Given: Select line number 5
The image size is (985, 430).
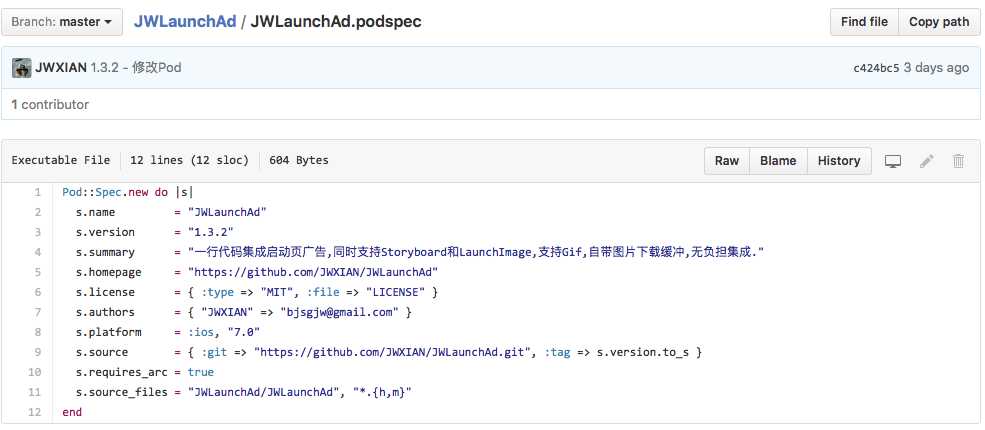Looking at the screenshot, I should 38,272.
